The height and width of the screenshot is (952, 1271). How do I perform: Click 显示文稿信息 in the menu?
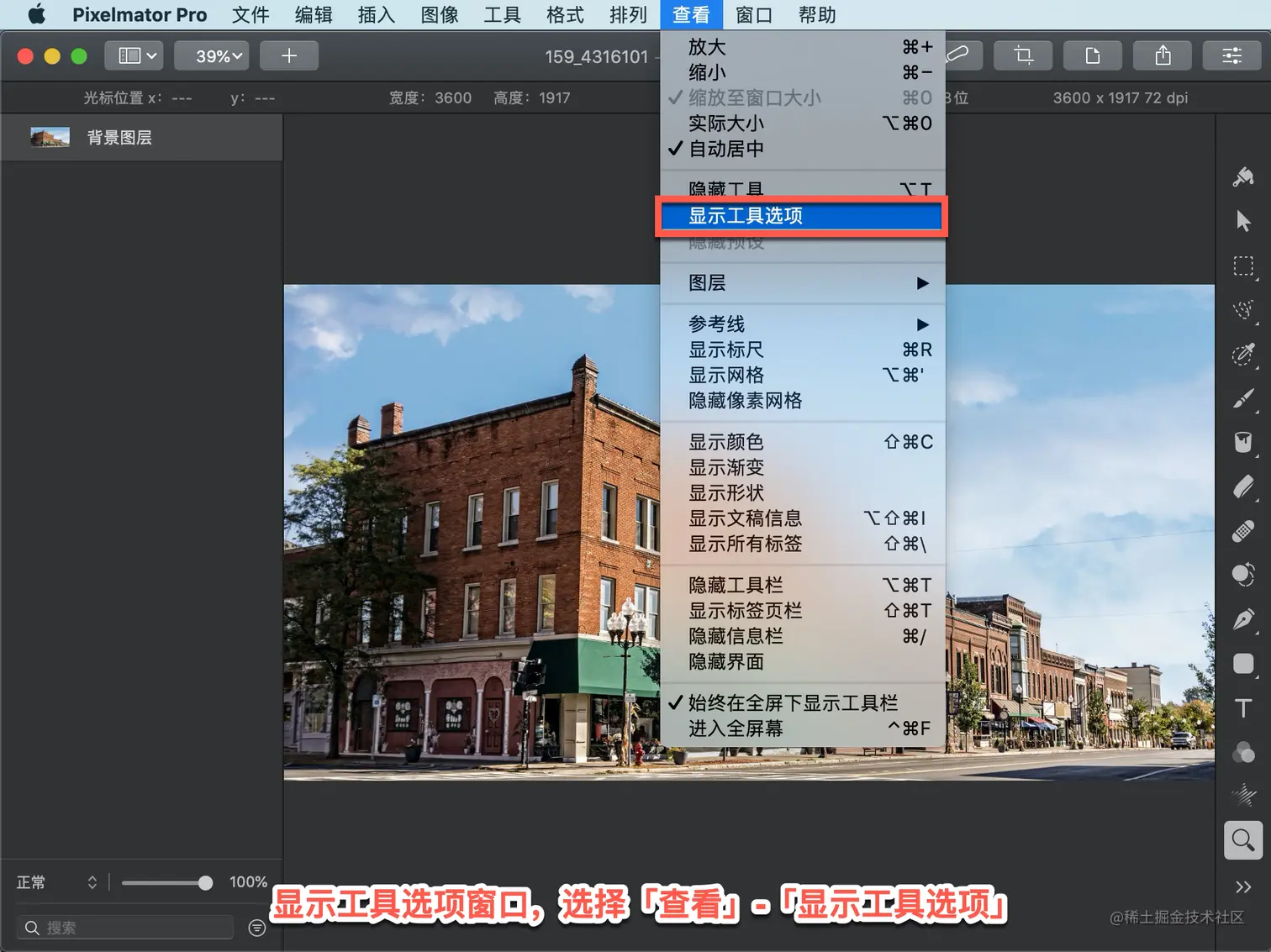[804, 518]
